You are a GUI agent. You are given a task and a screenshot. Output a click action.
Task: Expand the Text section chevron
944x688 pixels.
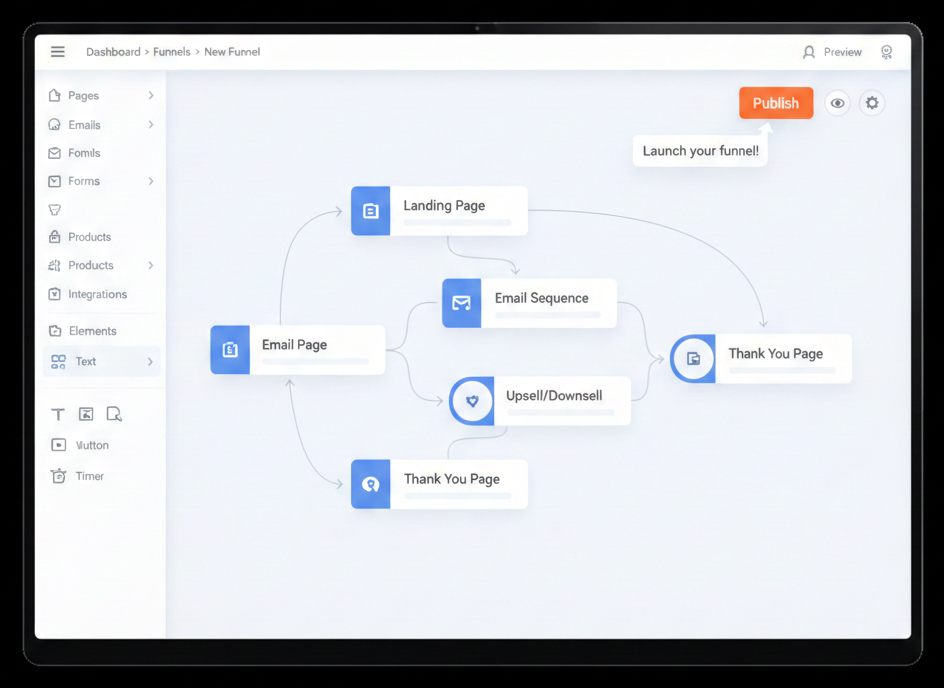coord(152,361)
